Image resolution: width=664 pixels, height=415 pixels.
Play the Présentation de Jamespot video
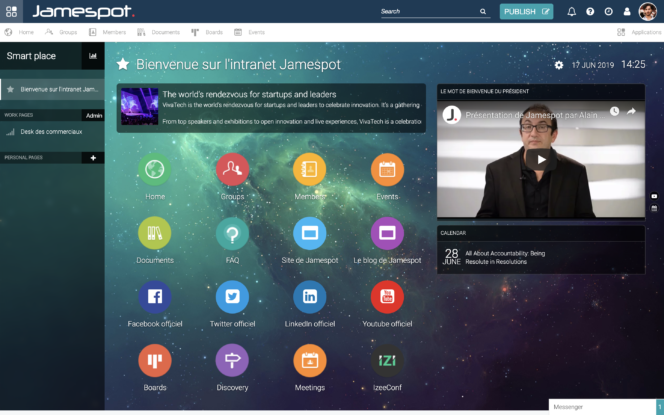pyautogui.click(x=541, y=158)
